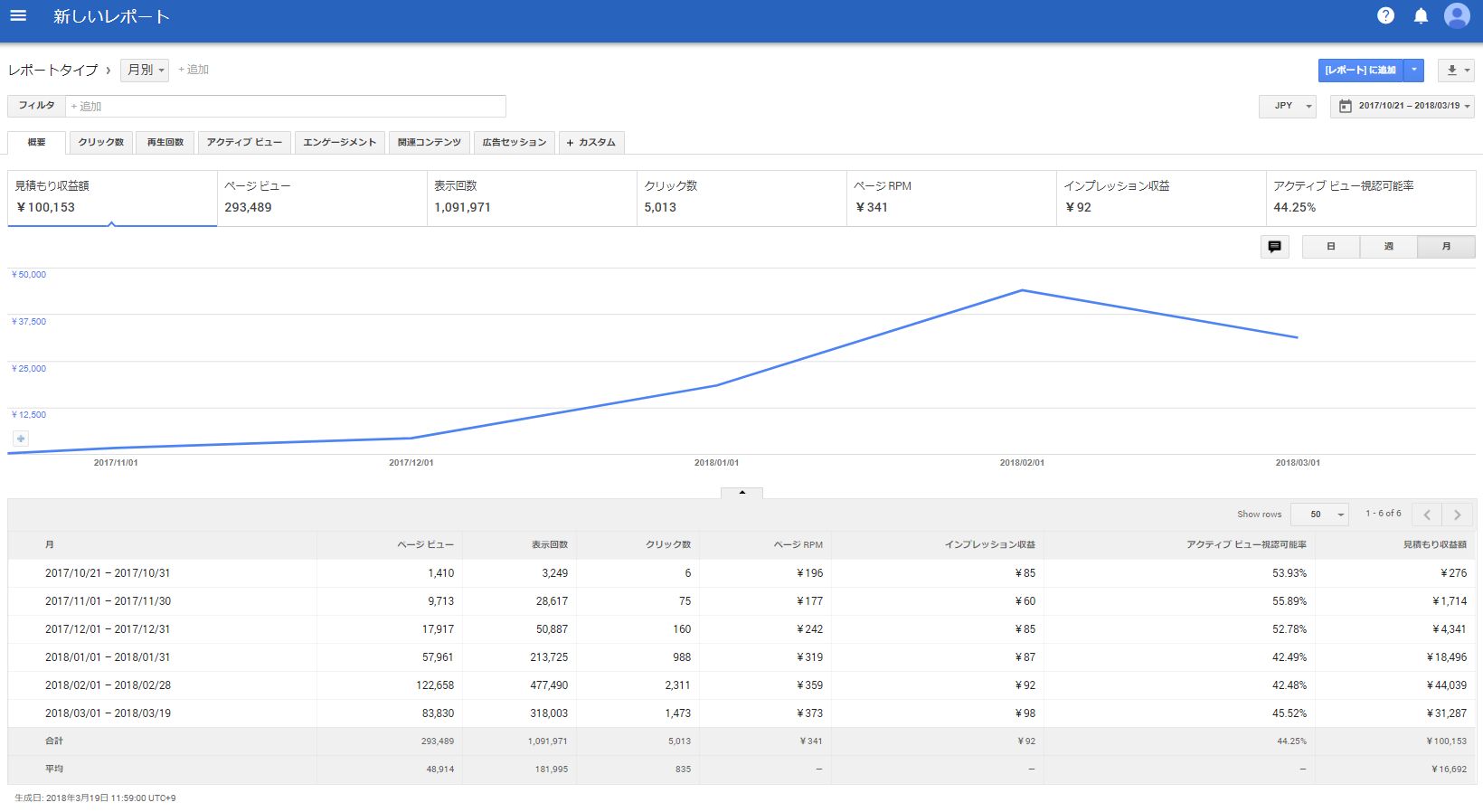
Task: Click the ¥44,039 revenue cell
Action: pyautogui.click(x=1447, y=685)
